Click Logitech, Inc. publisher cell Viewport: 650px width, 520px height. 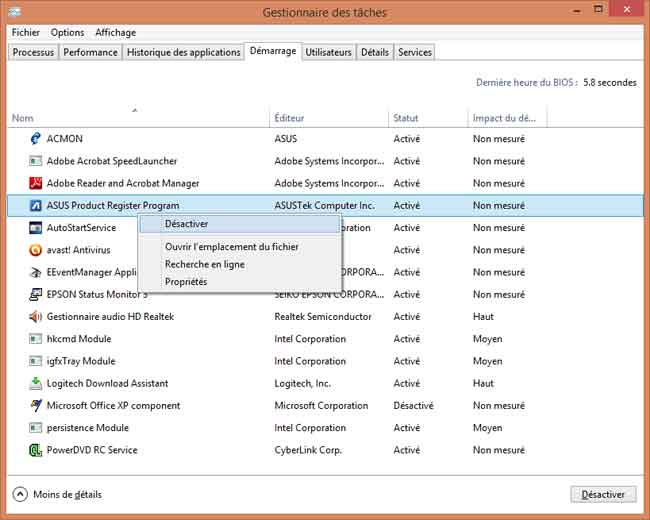pos(303,383)
